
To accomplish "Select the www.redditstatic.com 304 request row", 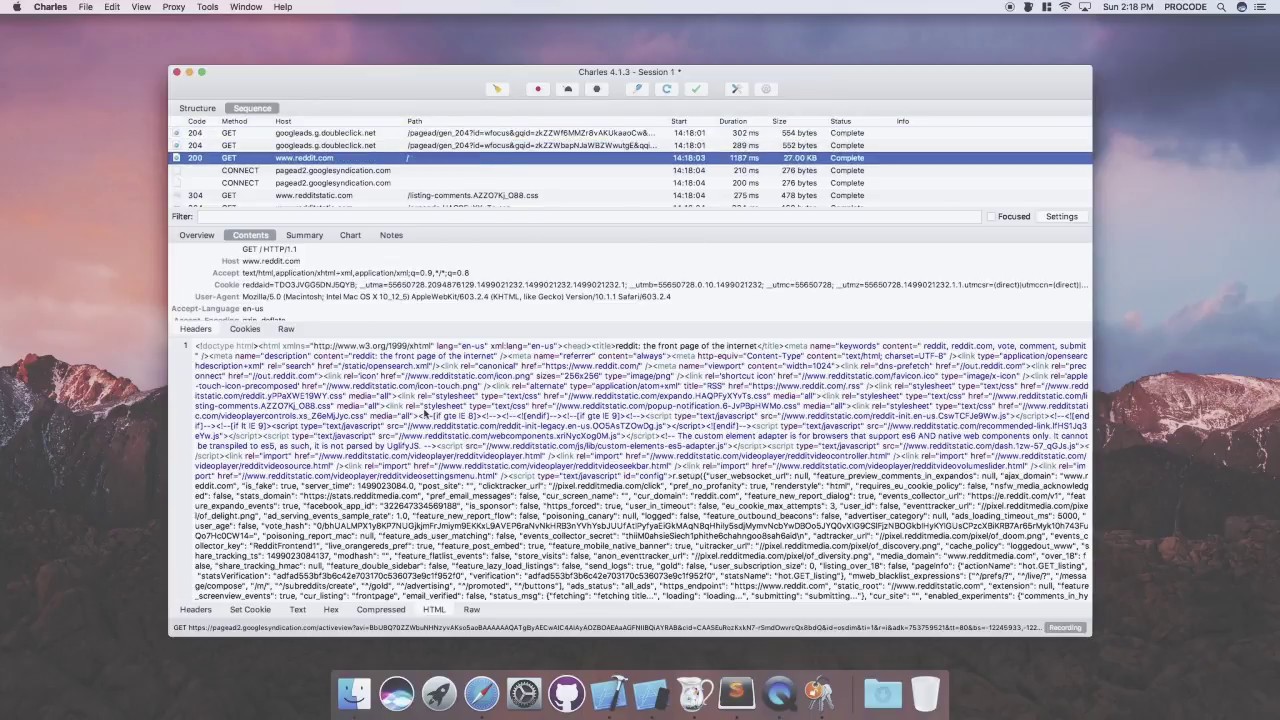I will [630, 196].
